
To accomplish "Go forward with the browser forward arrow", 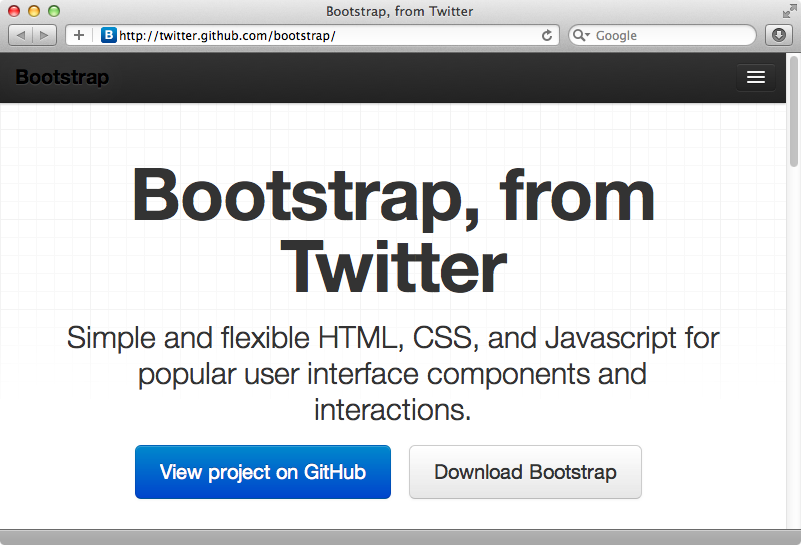I will point(44,35).
